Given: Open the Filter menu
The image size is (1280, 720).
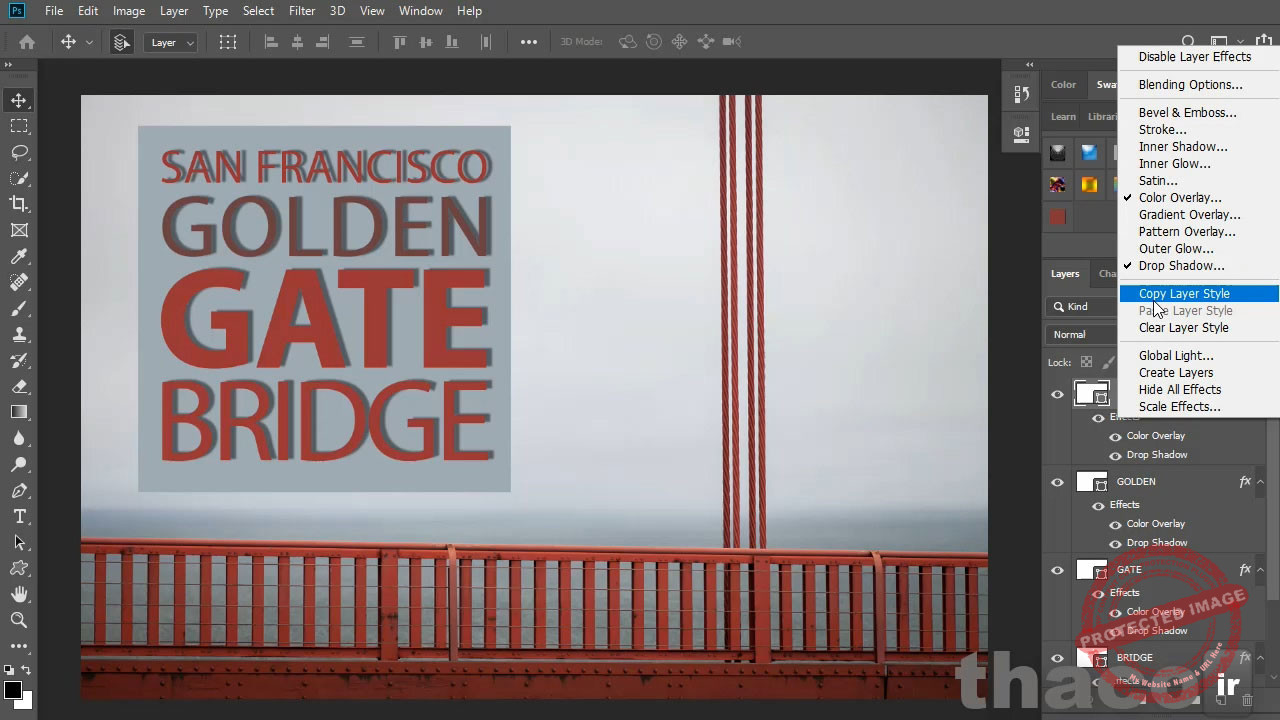Looking at the screenshot, I should point(302,11).
